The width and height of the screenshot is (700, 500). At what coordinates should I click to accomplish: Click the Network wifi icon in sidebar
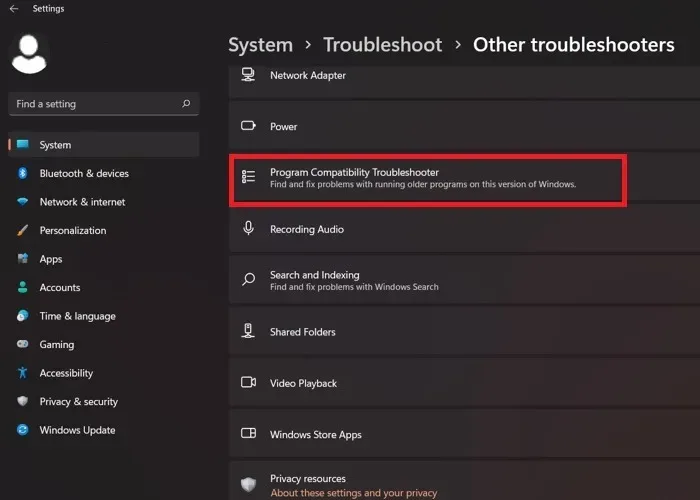pos(22,202)
